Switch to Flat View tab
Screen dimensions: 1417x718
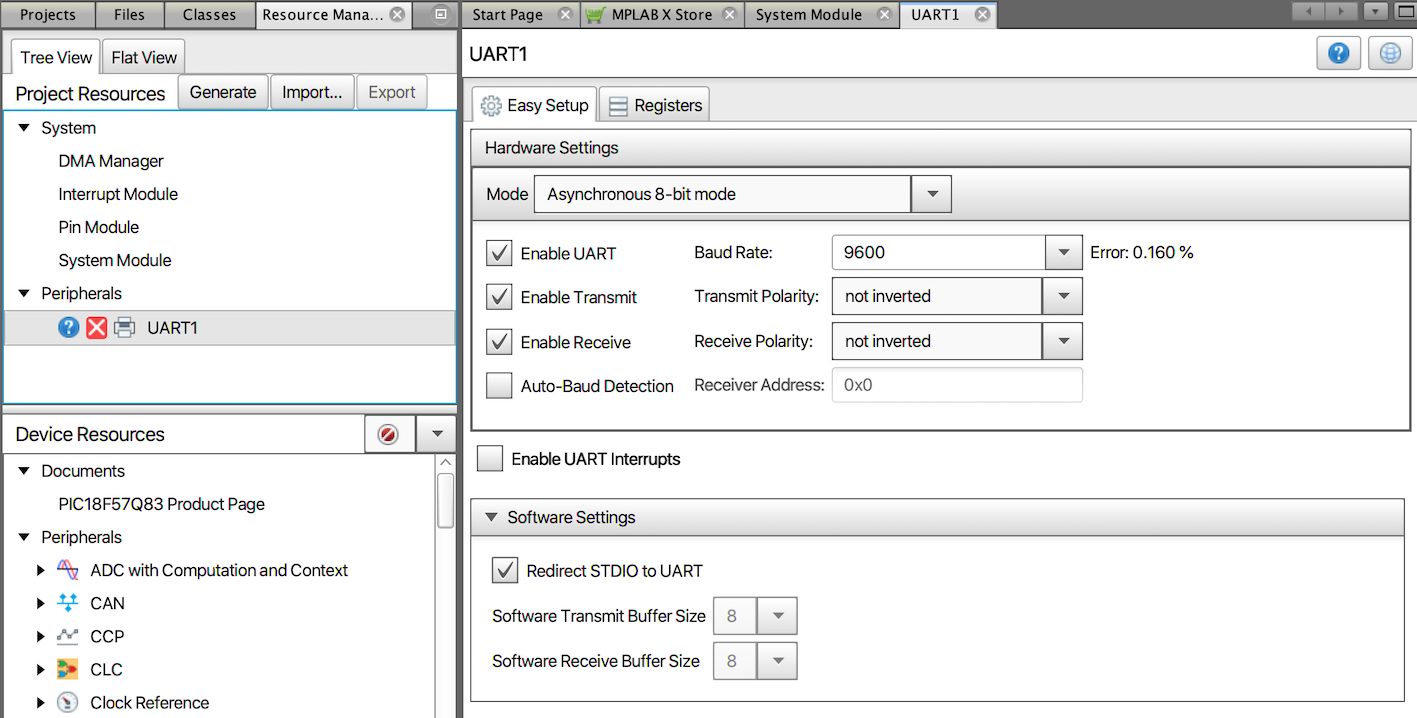(144, 57)
